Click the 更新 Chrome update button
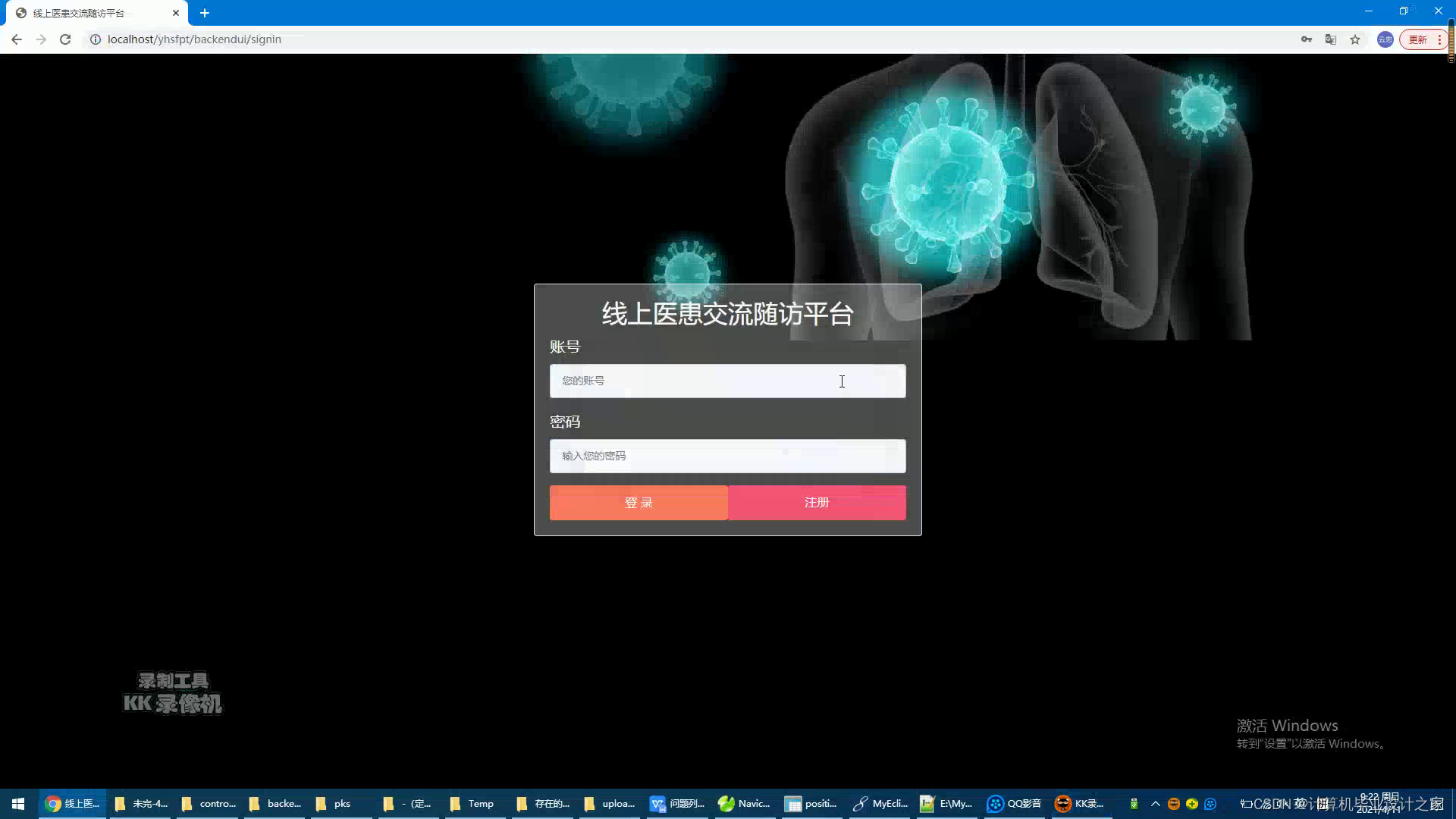1456x819 pixels. point(1418,39)
